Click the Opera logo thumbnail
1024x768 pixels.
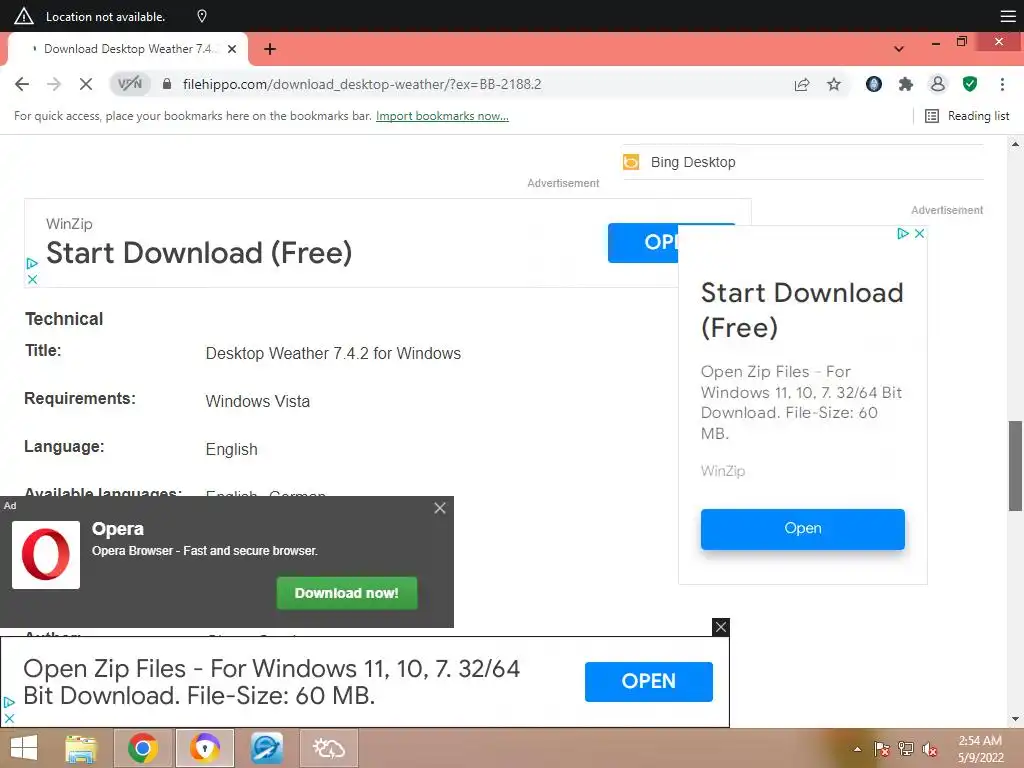point(46,555)
